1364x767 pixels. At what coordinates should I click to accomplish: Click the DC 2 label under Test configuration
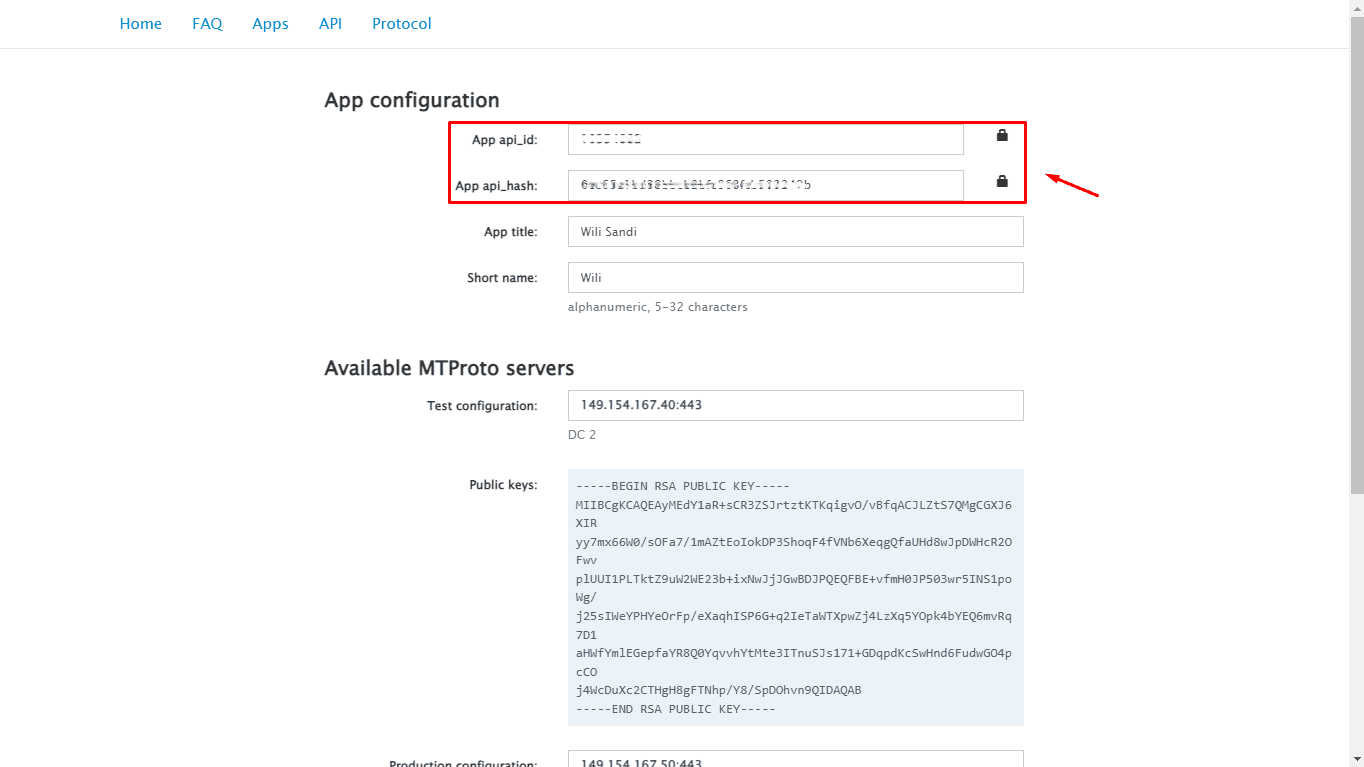pos(582,434)
